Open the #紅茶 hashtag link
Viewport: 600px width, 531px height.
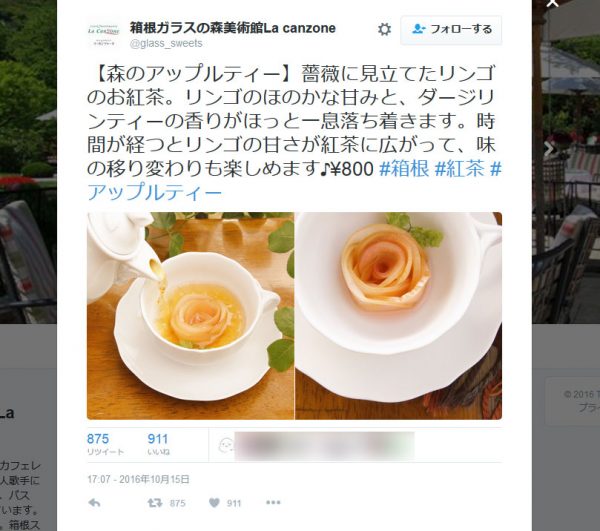coord(460,169)
